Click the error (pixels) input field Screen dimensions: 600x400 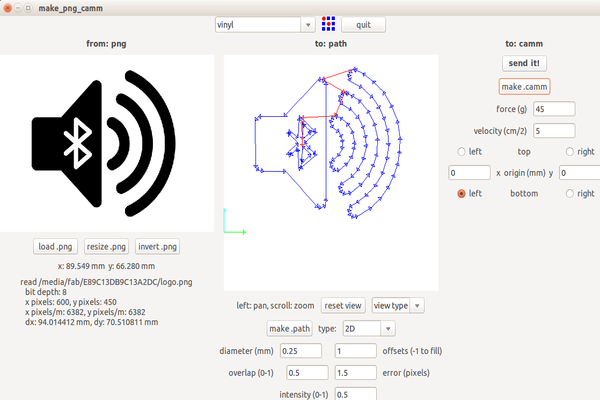tap(355, 373)
